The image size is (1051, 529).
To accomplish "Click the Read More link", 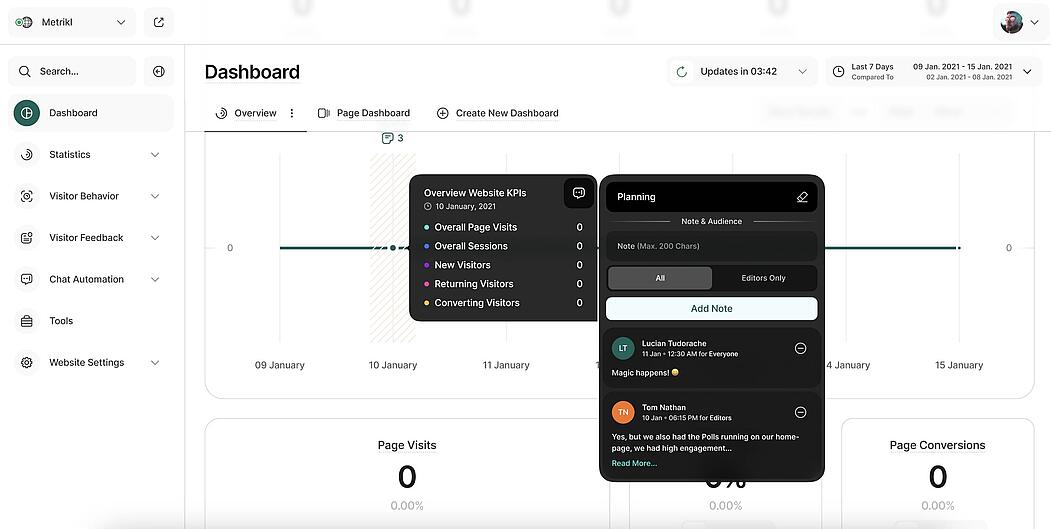I will (x=634, y=463).
